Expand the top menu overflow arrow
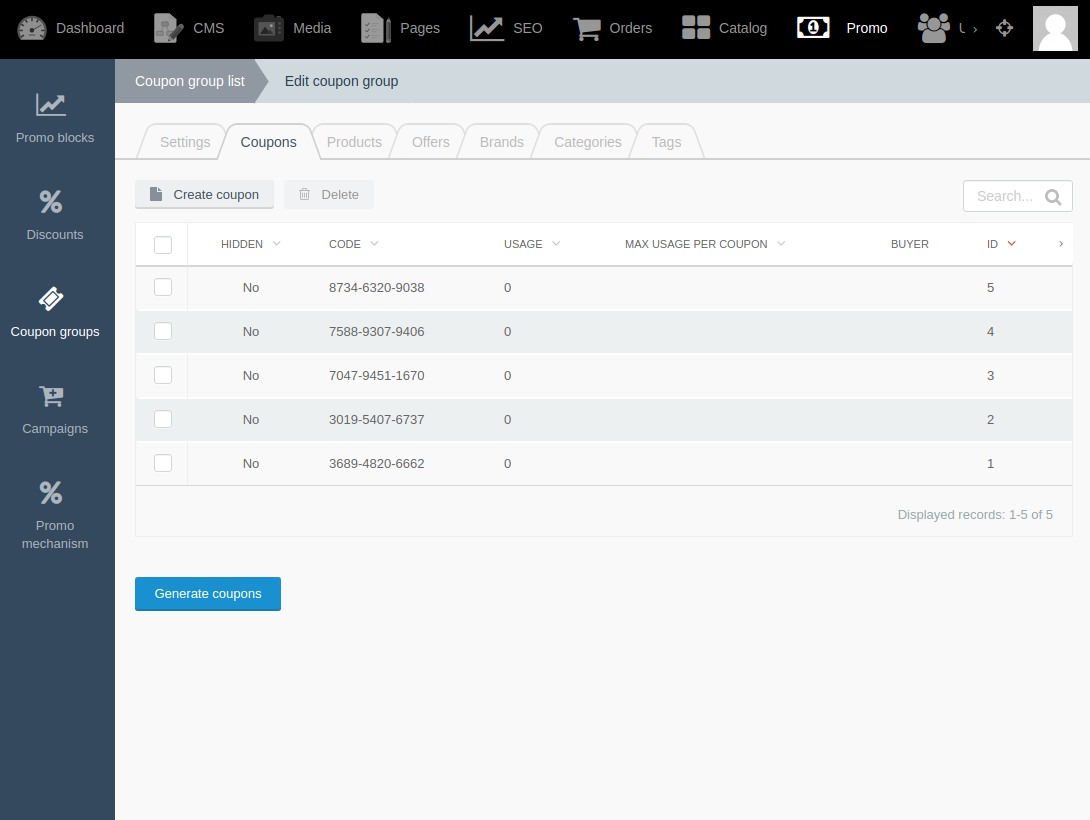 coord(975,29)
